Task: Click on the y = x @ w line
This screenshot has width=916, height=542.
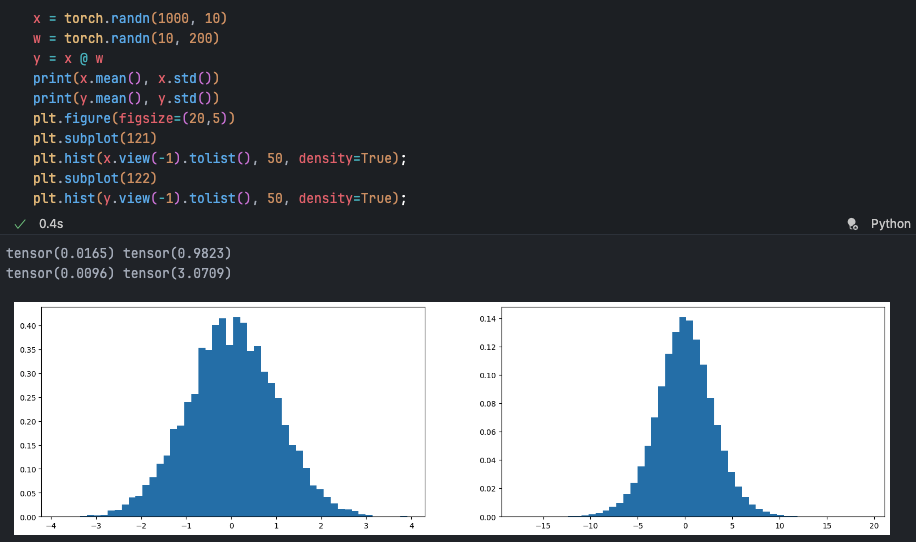Action: click(x=68, y=58)
